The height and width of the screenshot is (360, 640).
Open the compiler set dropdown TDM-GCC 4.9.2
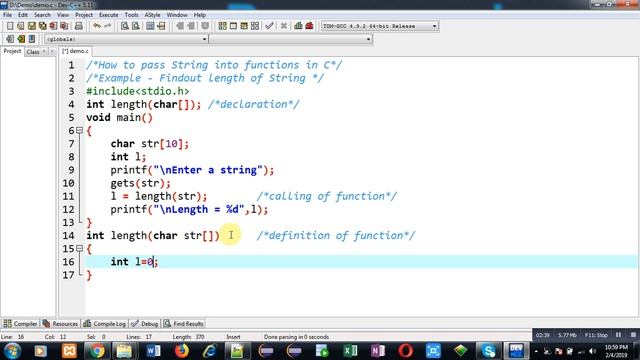380,26
